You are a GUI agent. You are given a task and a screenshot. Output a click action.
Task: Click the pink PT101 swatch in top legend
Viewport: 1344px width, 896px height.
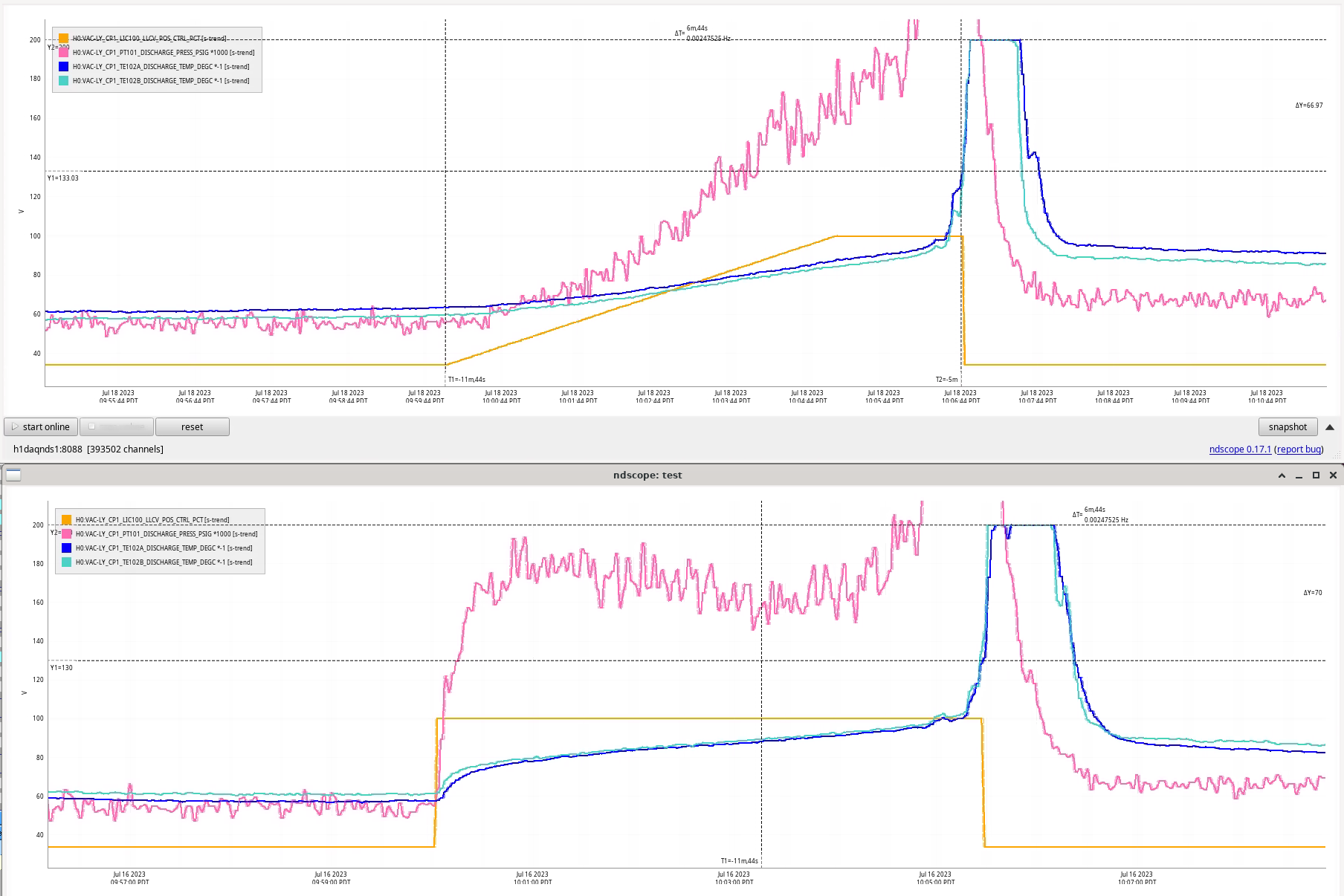tap(64, 53)
